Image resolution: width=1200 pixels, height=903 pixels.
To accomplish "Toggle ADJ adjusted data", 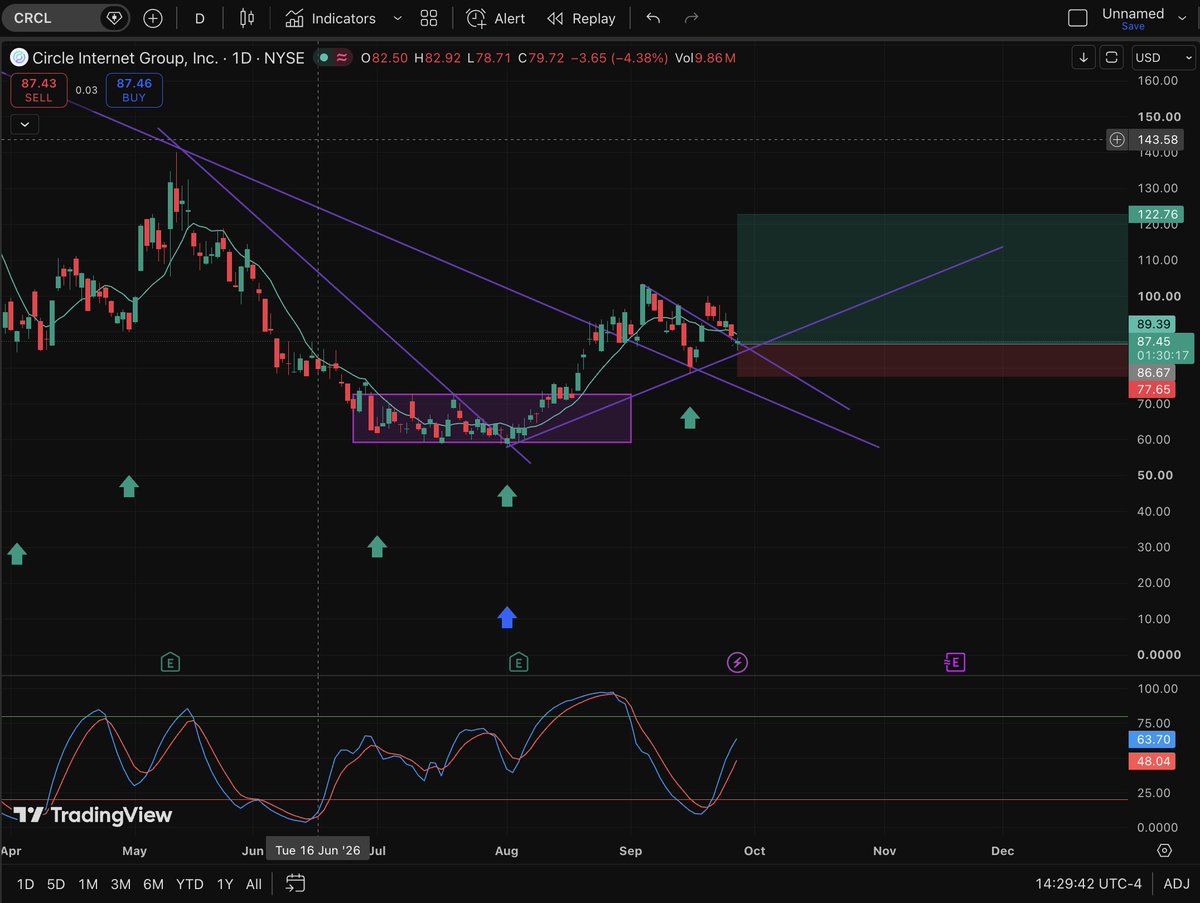I will (1174, 884).
